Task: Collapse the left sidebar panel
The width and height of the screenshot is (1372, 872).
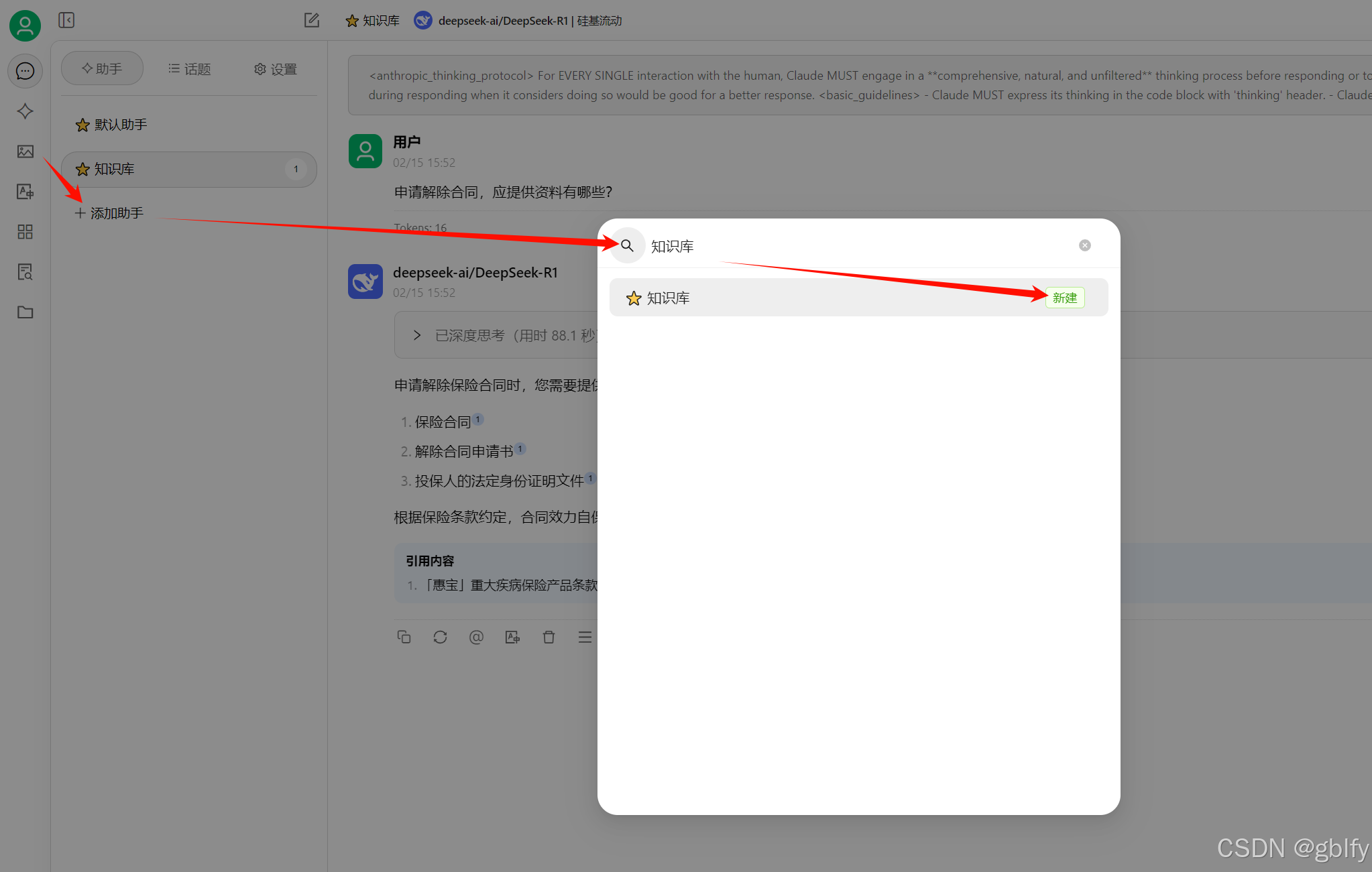Action: [x=66, y=20]
